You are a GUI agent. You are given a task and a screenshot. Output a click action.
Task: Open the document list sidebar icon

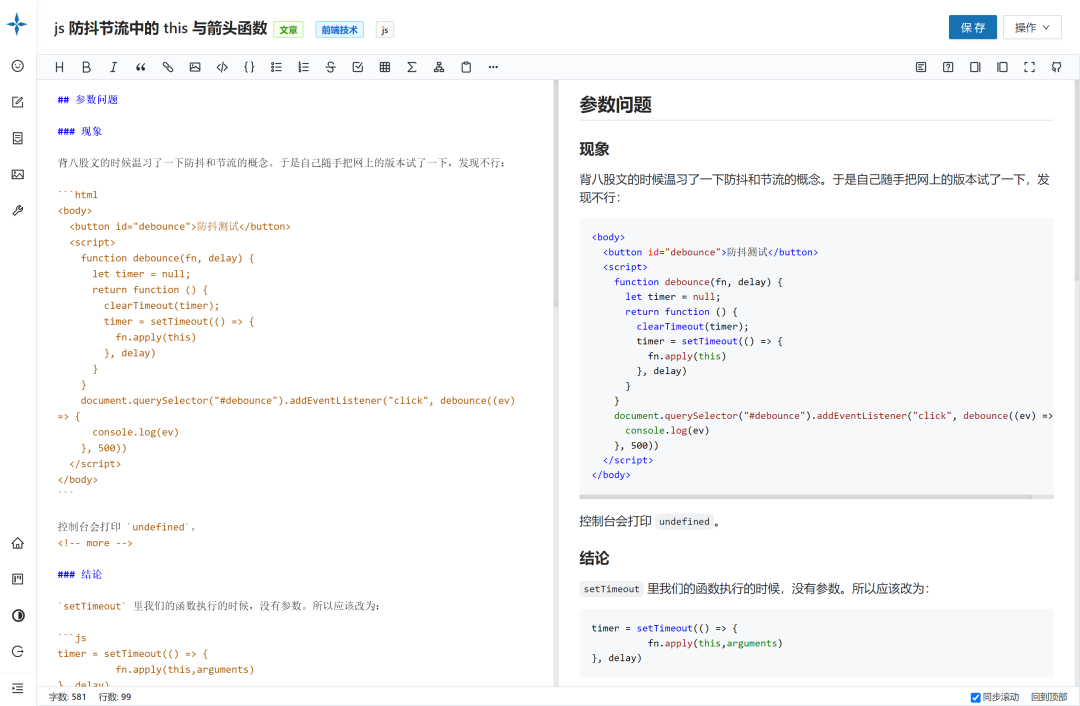click(x=18, y=138)
